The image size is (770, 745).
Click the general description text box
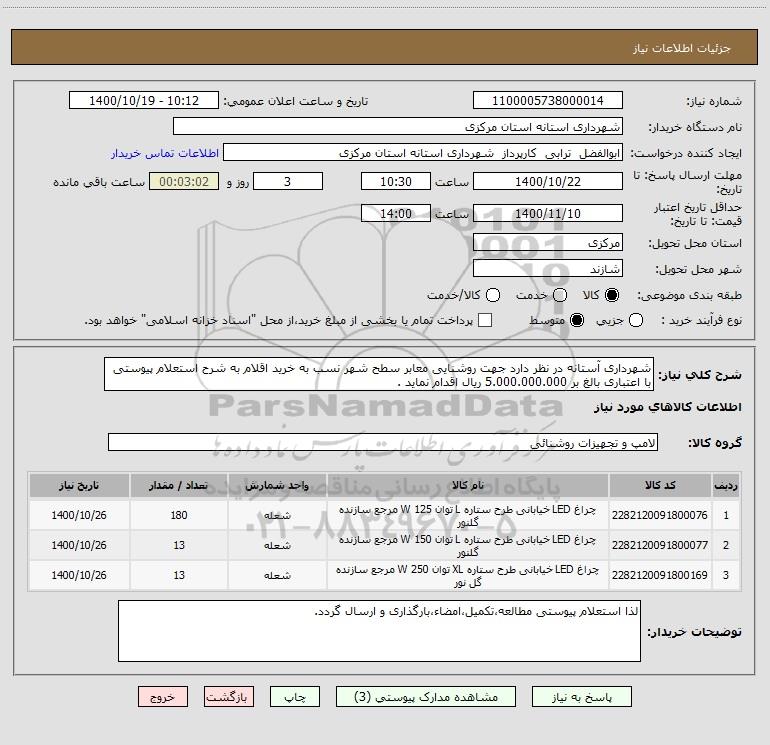379,375
